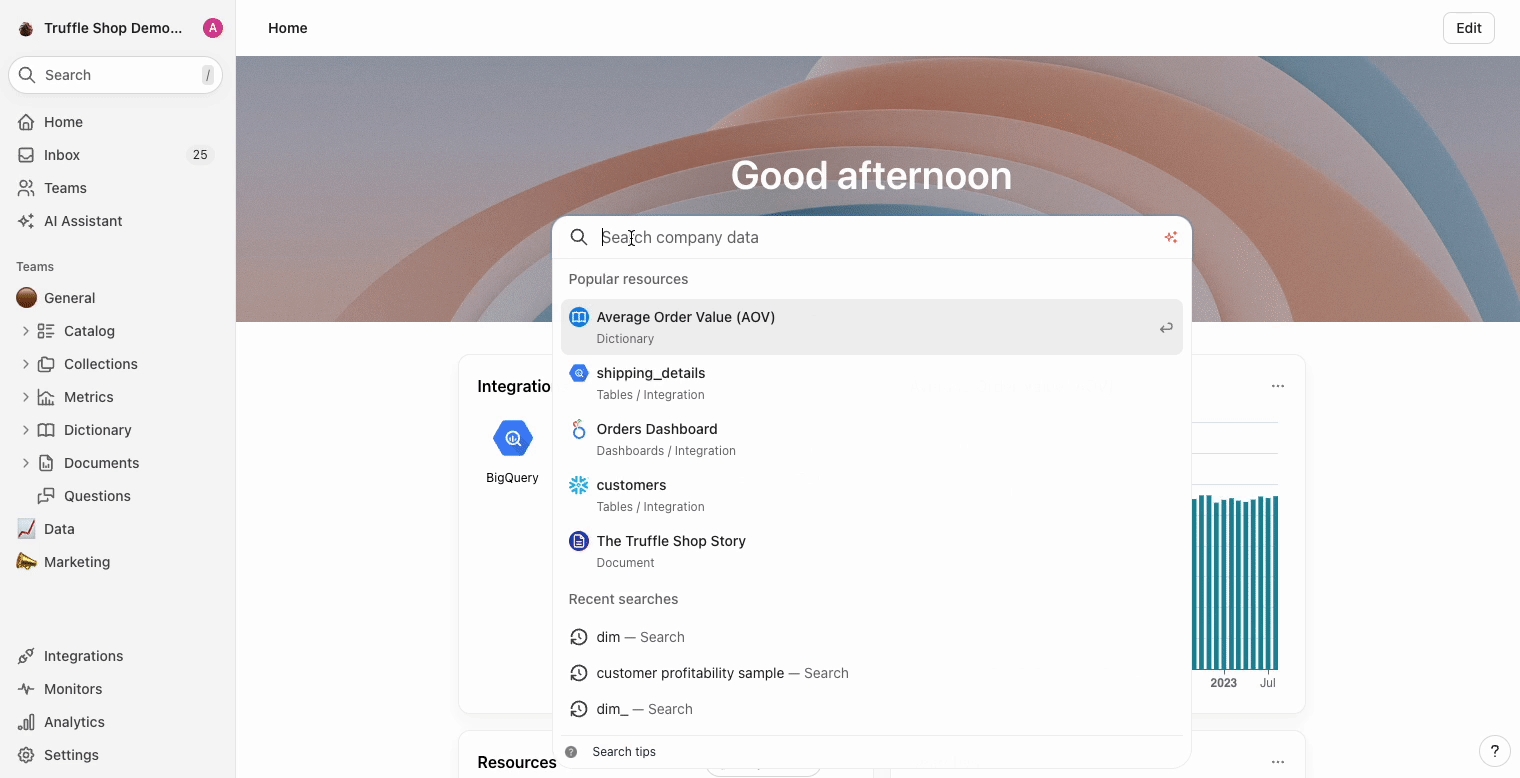
Task: Expand the Dictionary section chevron
Action: pyautogui.click(x=26, y=430)
